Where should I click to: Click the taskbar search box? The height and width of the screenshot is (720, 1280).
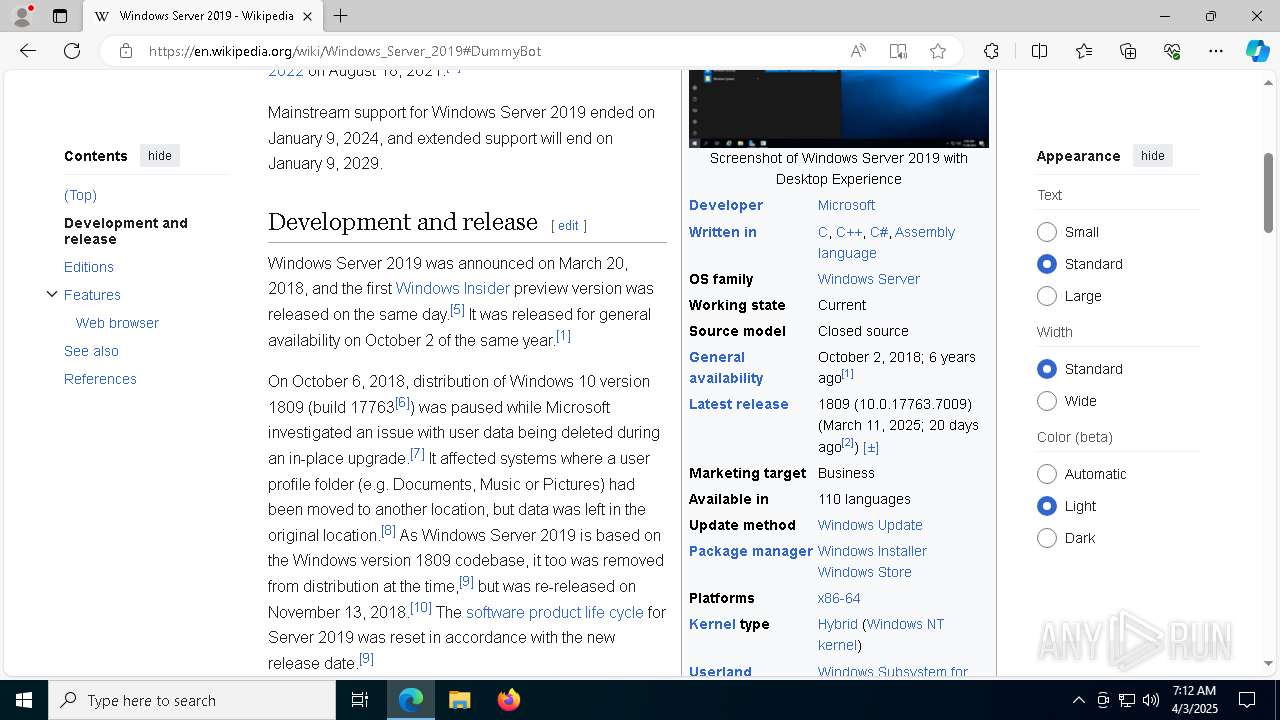coord(192,700)
